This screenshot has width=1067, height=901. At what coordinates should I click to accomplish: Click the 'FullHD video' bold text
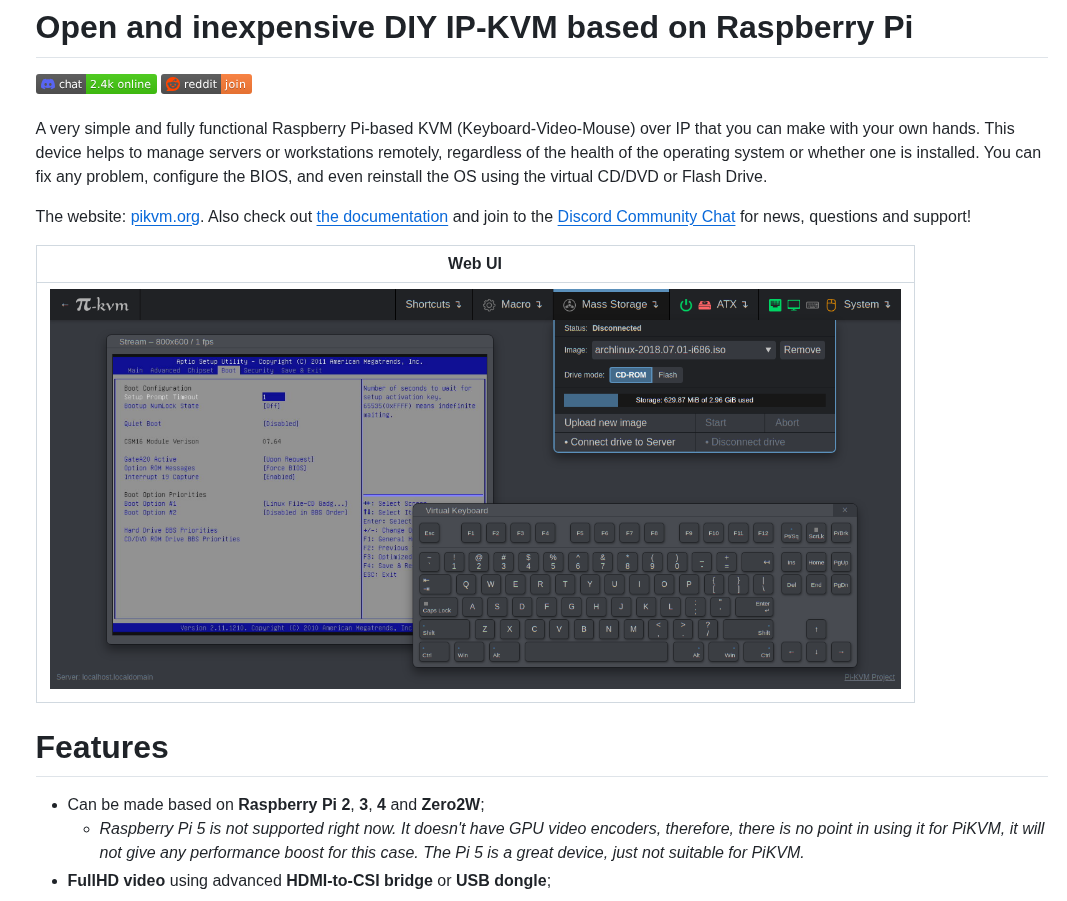116,881
